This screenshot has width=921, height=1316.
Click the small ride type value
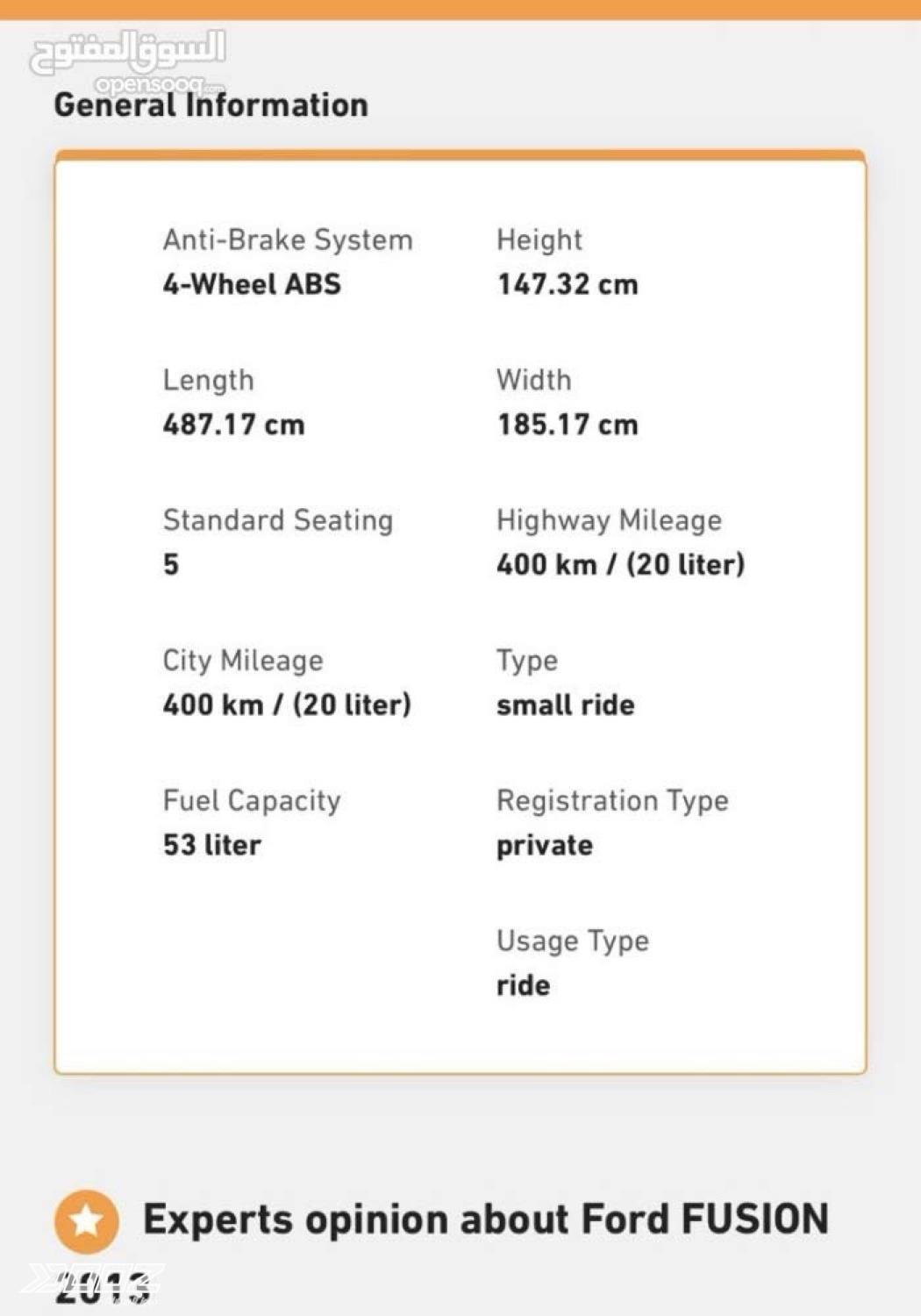(565, 704)
